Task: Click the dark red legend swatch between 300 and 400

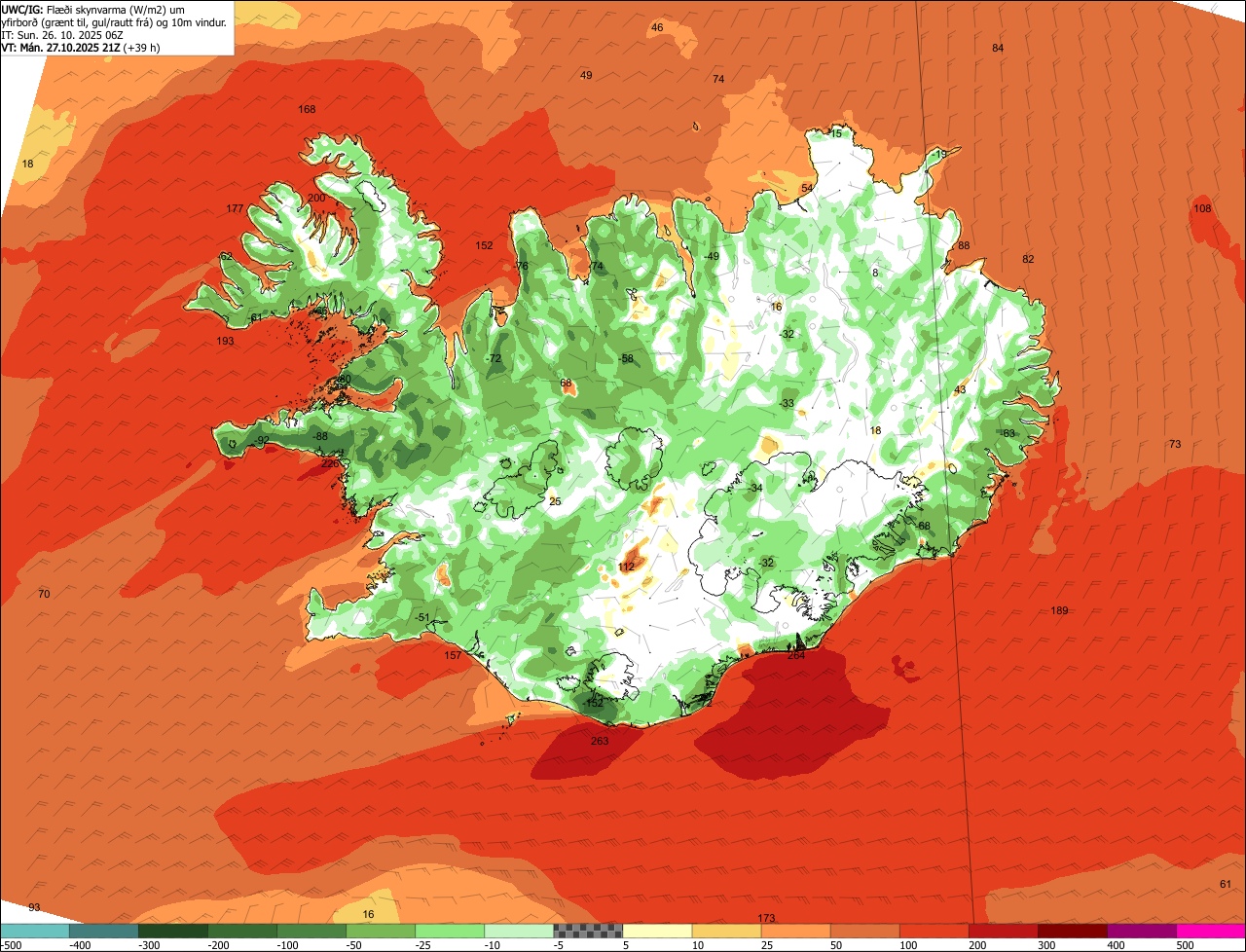Action: 1073,932
